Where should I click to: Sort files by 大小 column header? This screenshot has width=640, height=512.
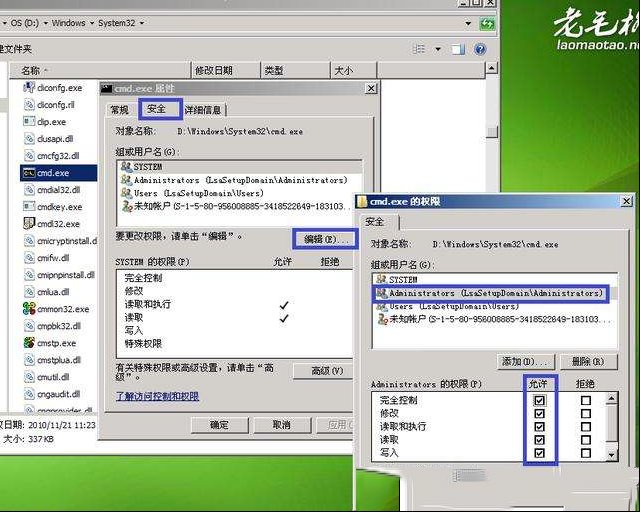tap(353, 71)
